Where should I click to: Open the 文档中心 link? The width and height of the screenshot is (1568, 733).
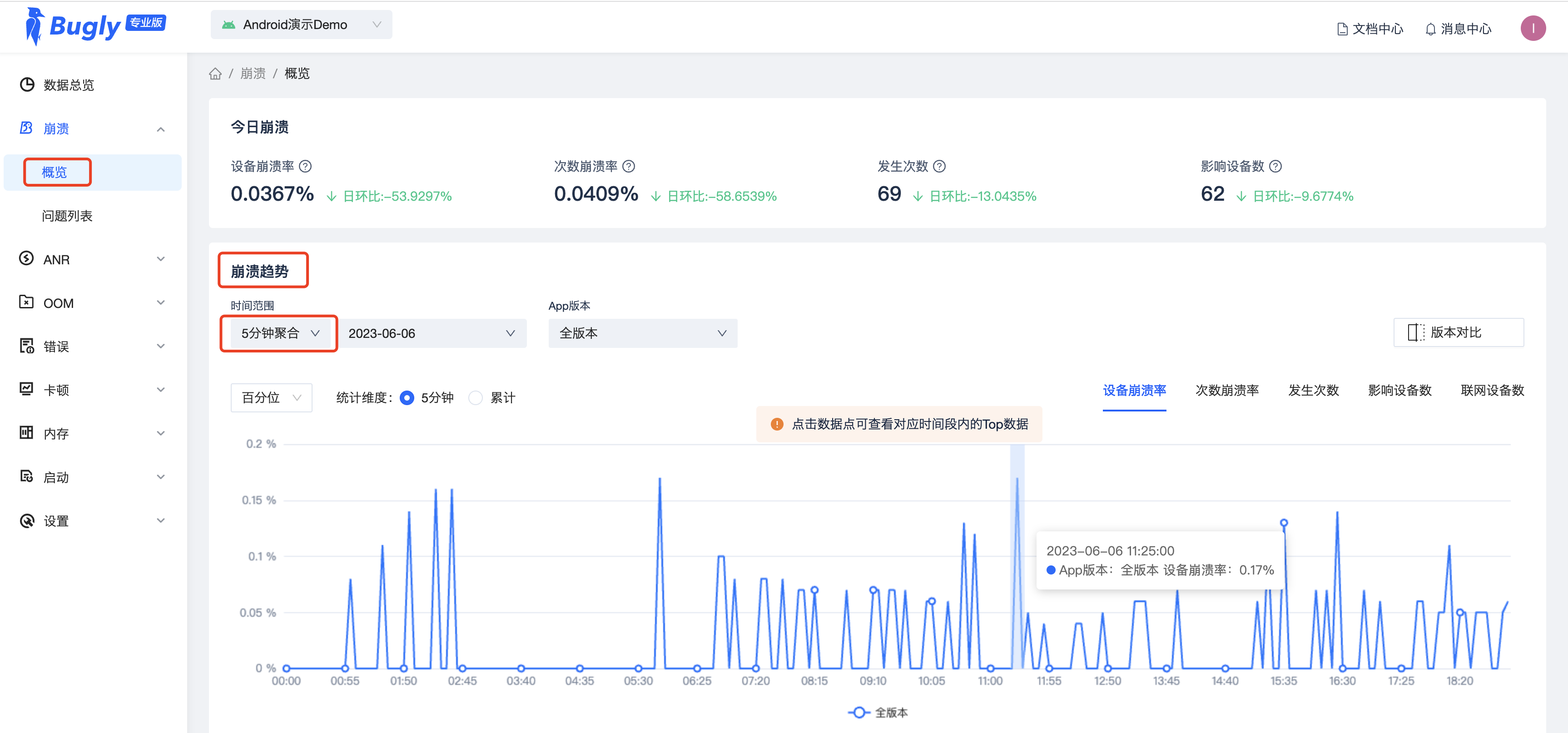(1370, 29)
